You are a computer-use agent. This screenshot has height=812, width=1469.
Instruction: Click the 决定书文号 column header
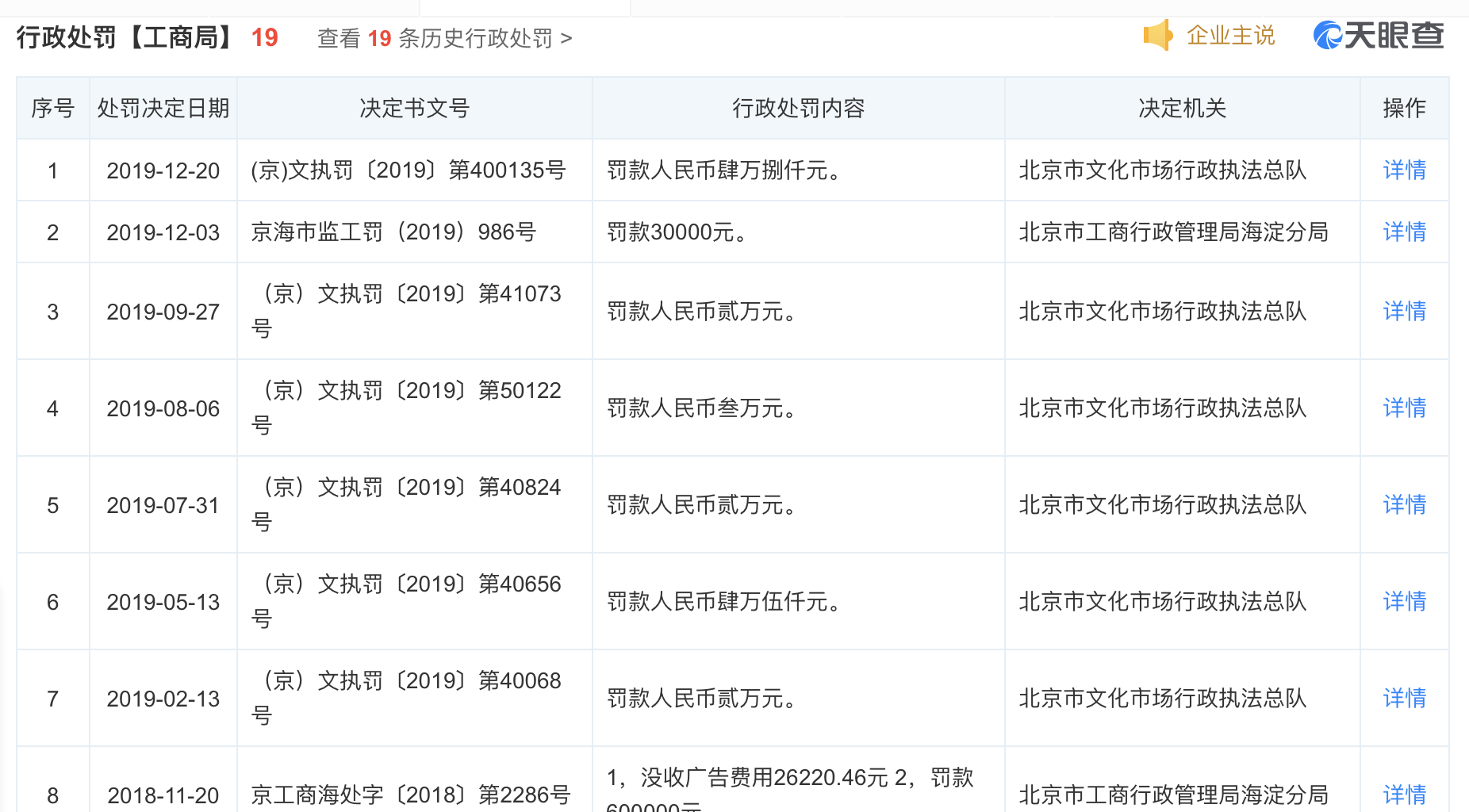click(x=415, y=108)
